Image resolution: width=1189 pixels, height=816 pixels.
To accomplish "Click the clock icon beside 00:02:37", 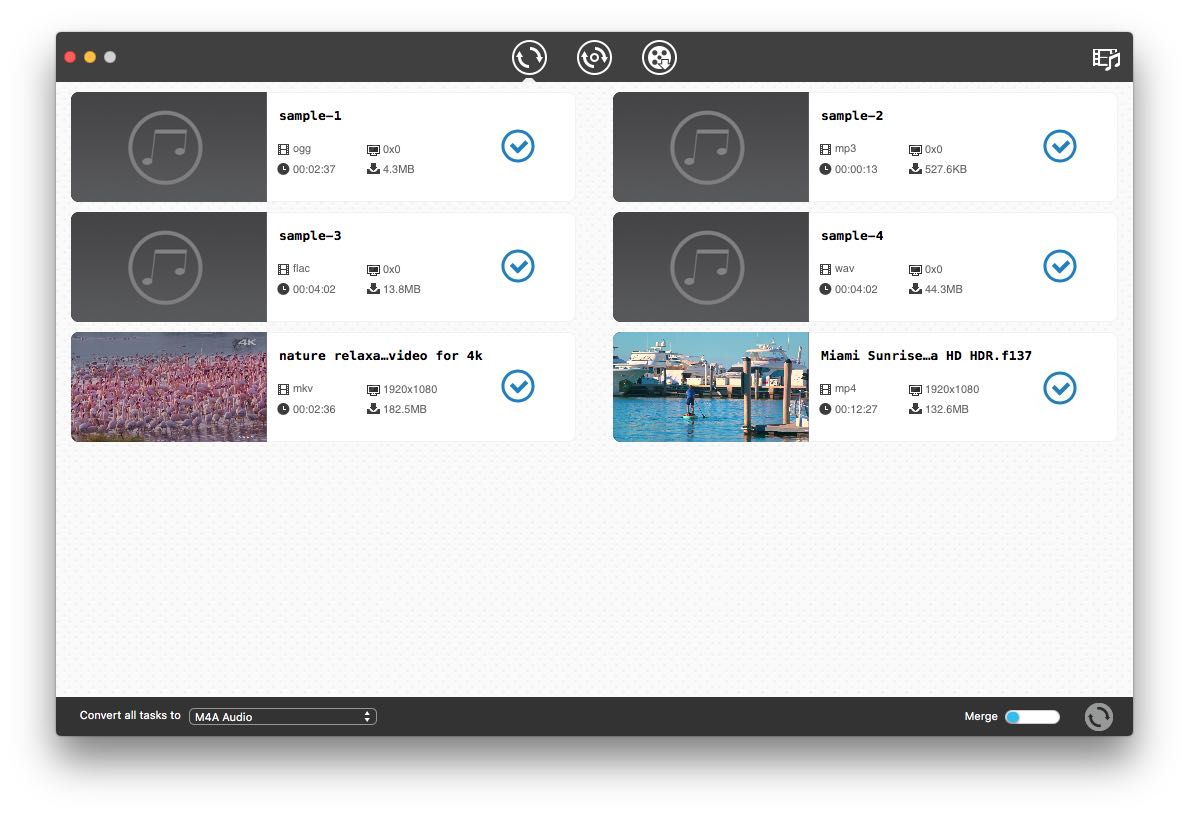I will (x=284, y=169).
